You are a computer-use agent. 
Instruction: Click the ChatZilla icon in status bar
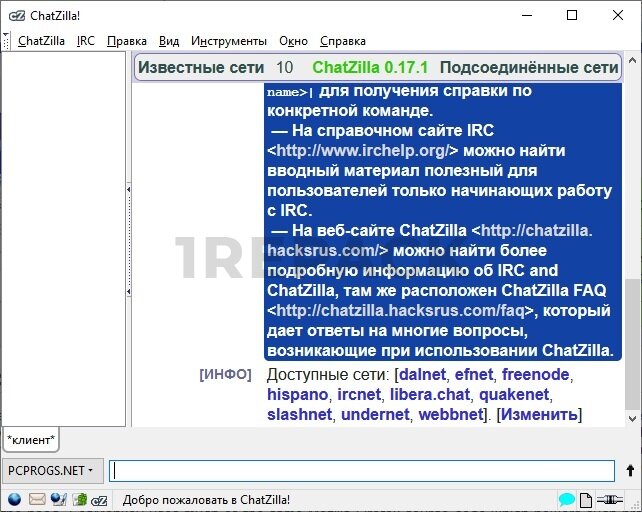(x=101, y=499)
